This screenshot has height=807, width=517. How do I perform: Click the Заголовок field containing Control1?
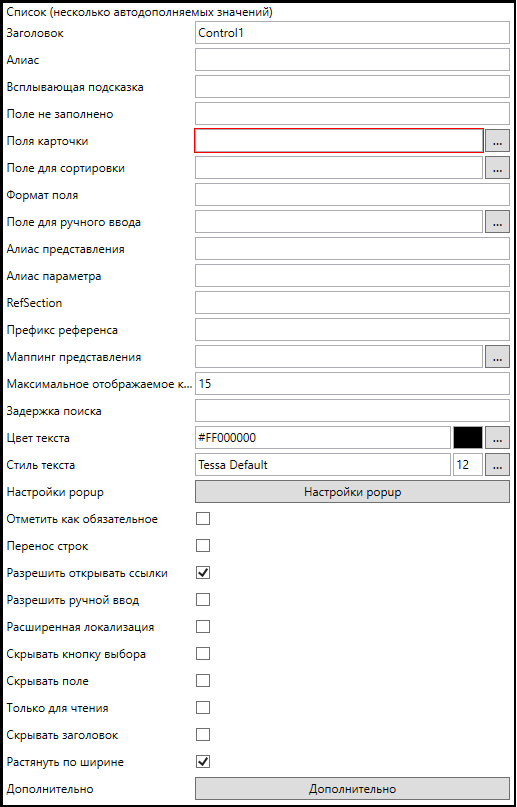352,33
